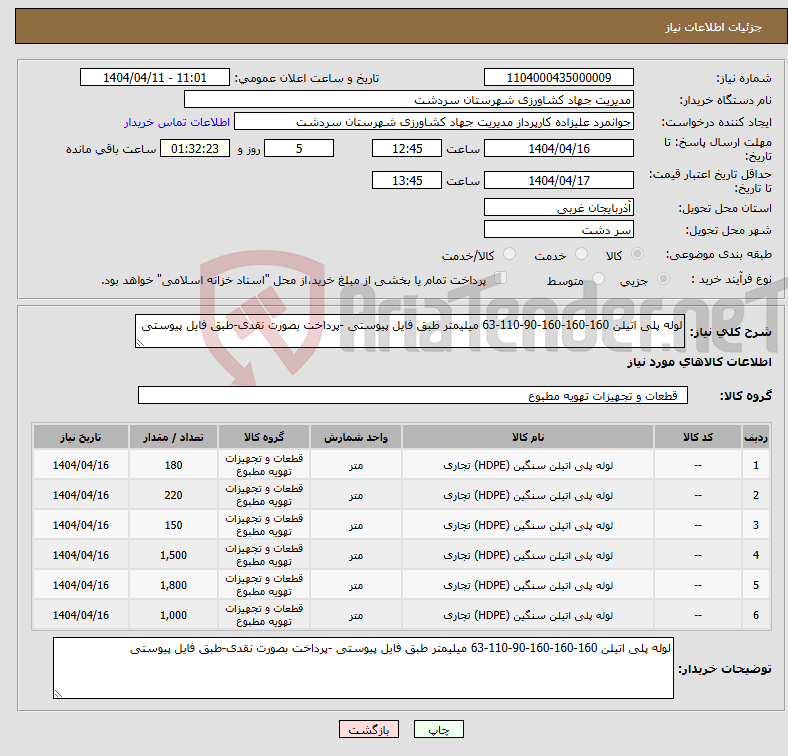Click quantity 180 in row 1
The height and width of the screenshot is (756, 788).
point(173,465)
